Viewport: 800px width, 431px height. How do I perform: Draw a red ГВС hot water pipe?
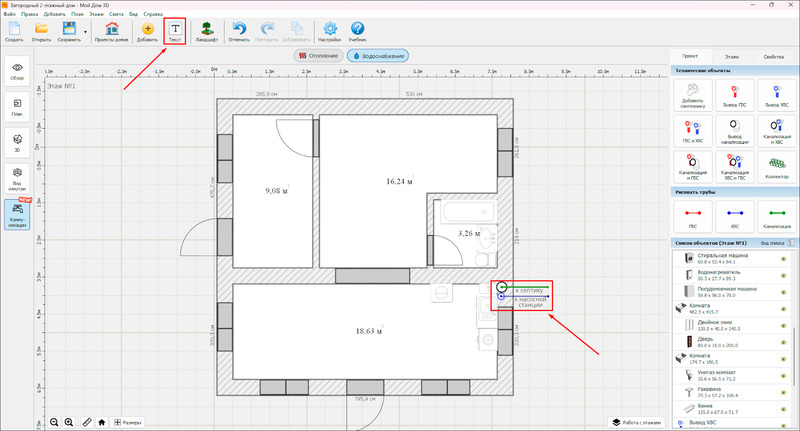pos(692,213)
